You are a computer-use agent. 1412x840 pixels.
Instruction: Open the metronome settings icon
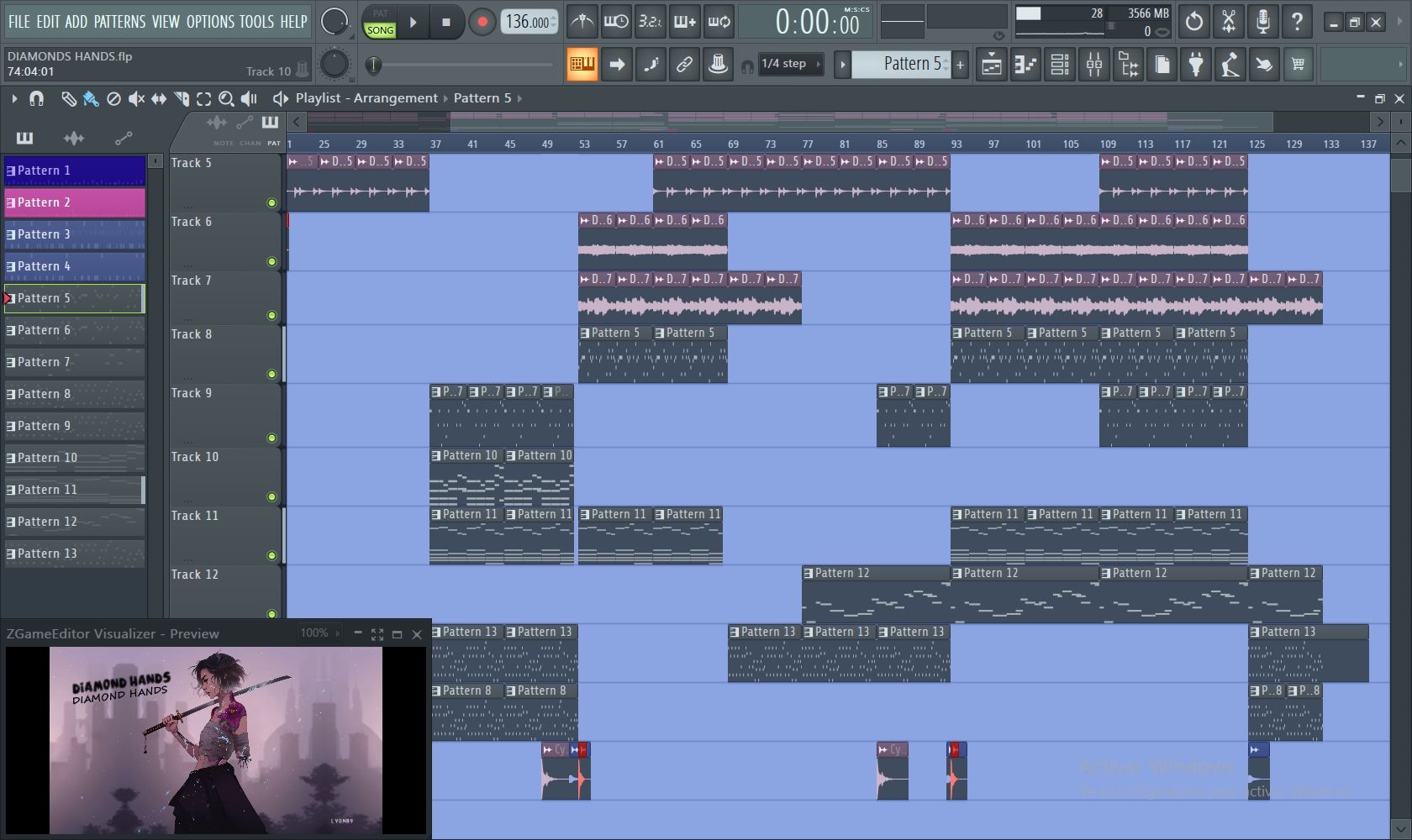click(x=582, y=22)
